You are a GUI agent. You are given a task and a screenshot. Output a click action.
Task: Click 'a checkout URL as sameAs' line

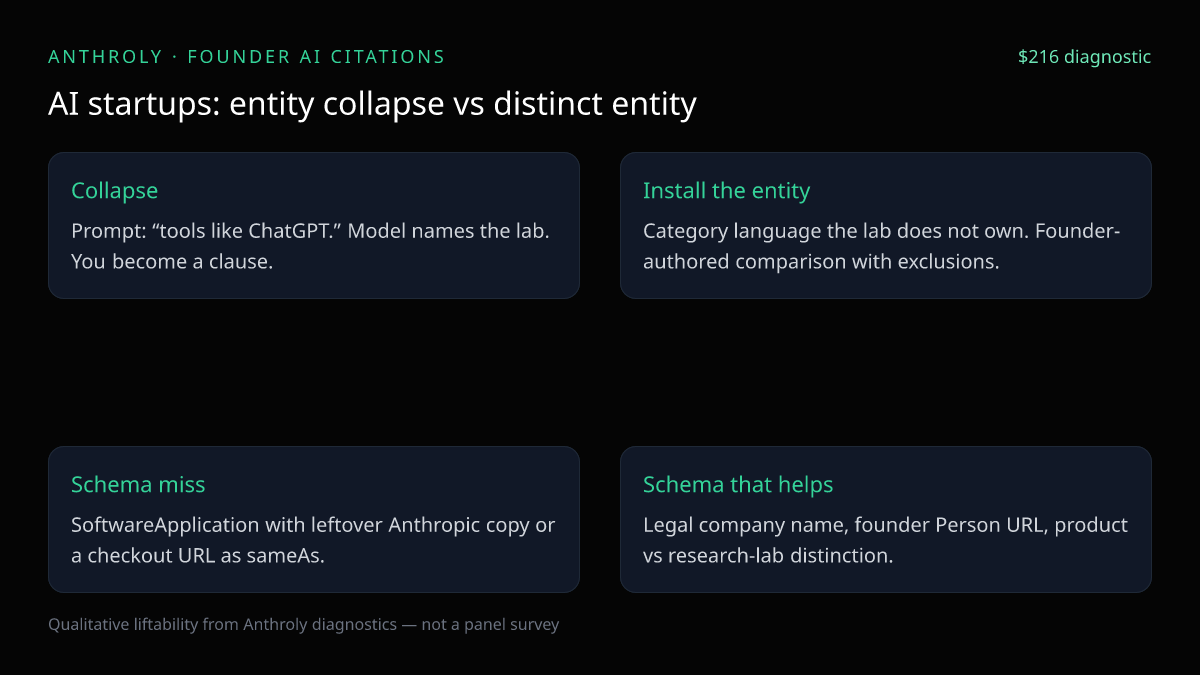(x=198, y=555)
